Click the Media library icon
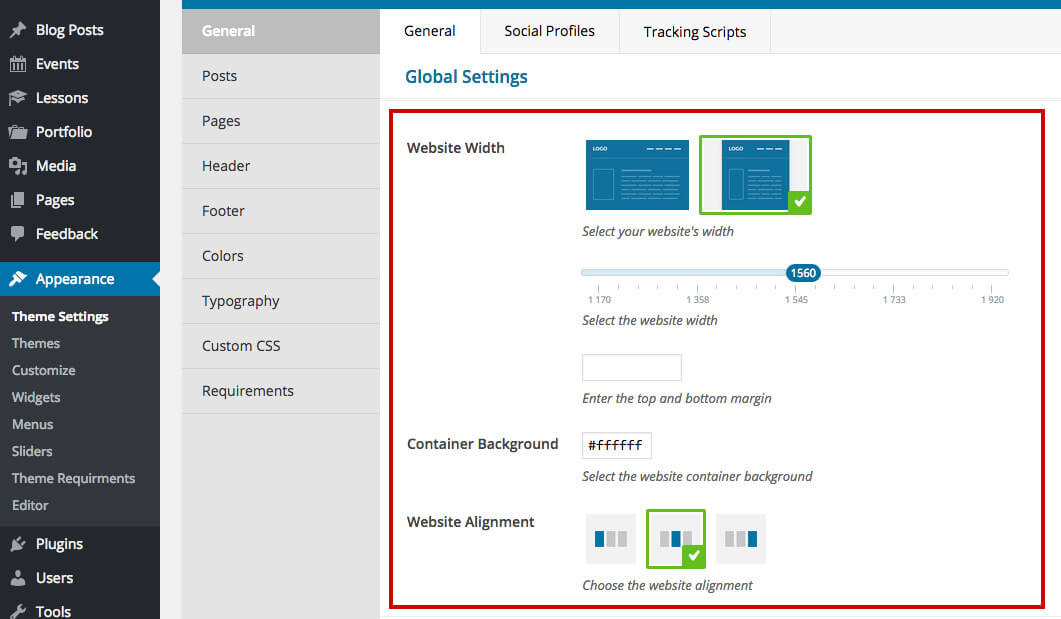Screen dimensions: 1061x619 click(18, 166)
